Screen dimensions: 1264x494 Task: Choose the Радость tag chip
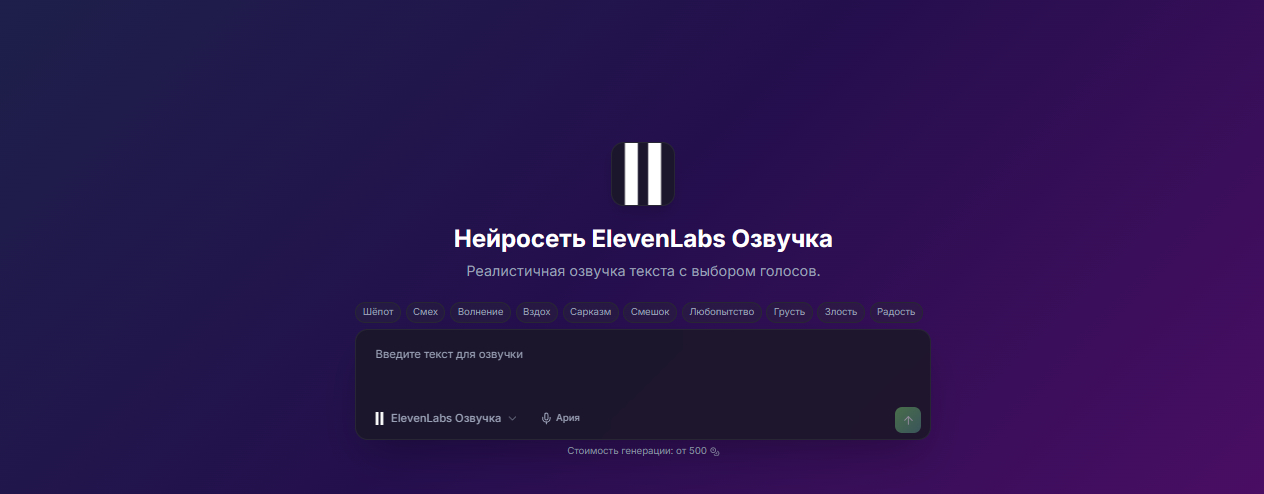coord(896,312)
